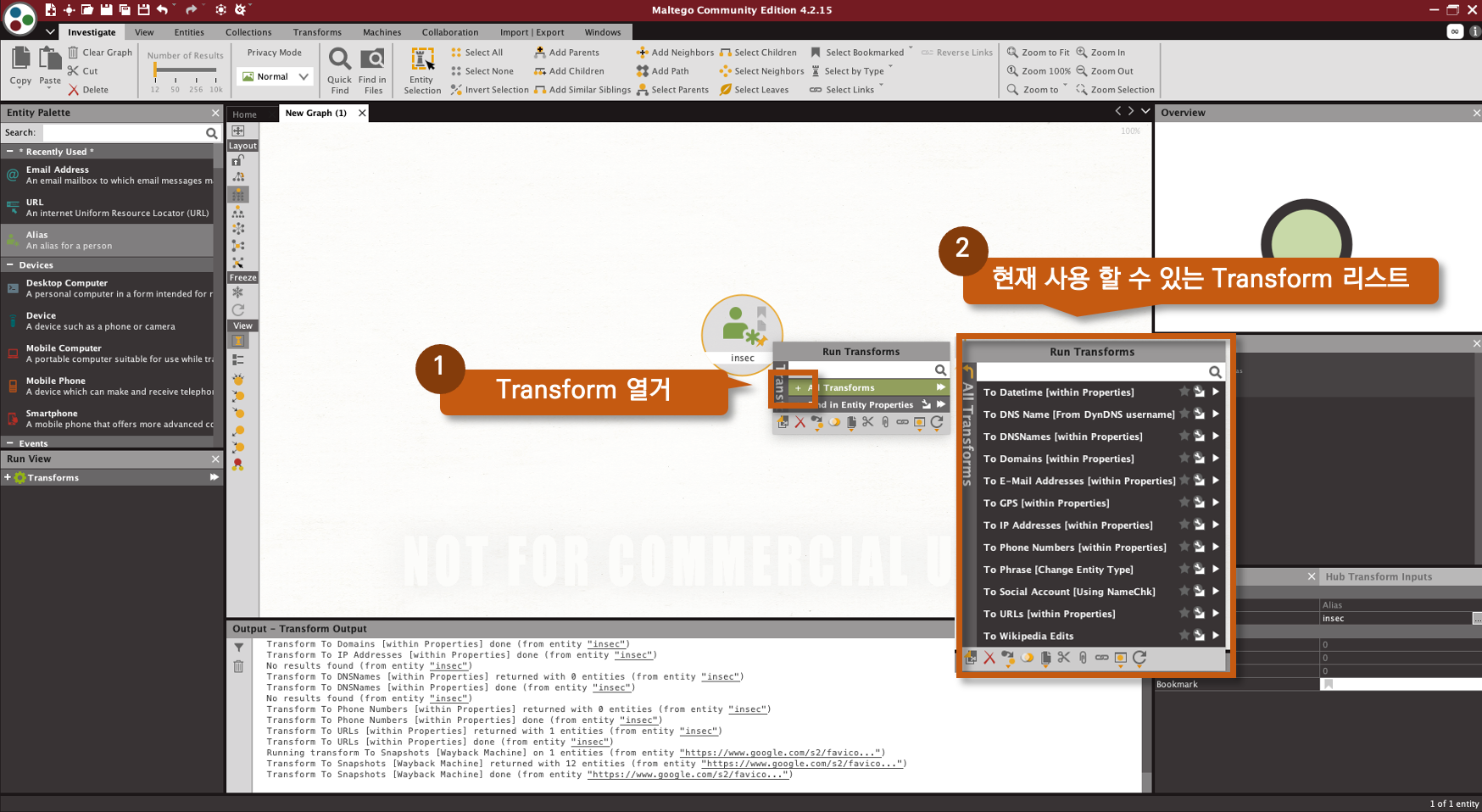The width and height of the screenshot is (1482, 812).
Task: Click Clear Graph trash button
Action: click(x=100, y=53)
